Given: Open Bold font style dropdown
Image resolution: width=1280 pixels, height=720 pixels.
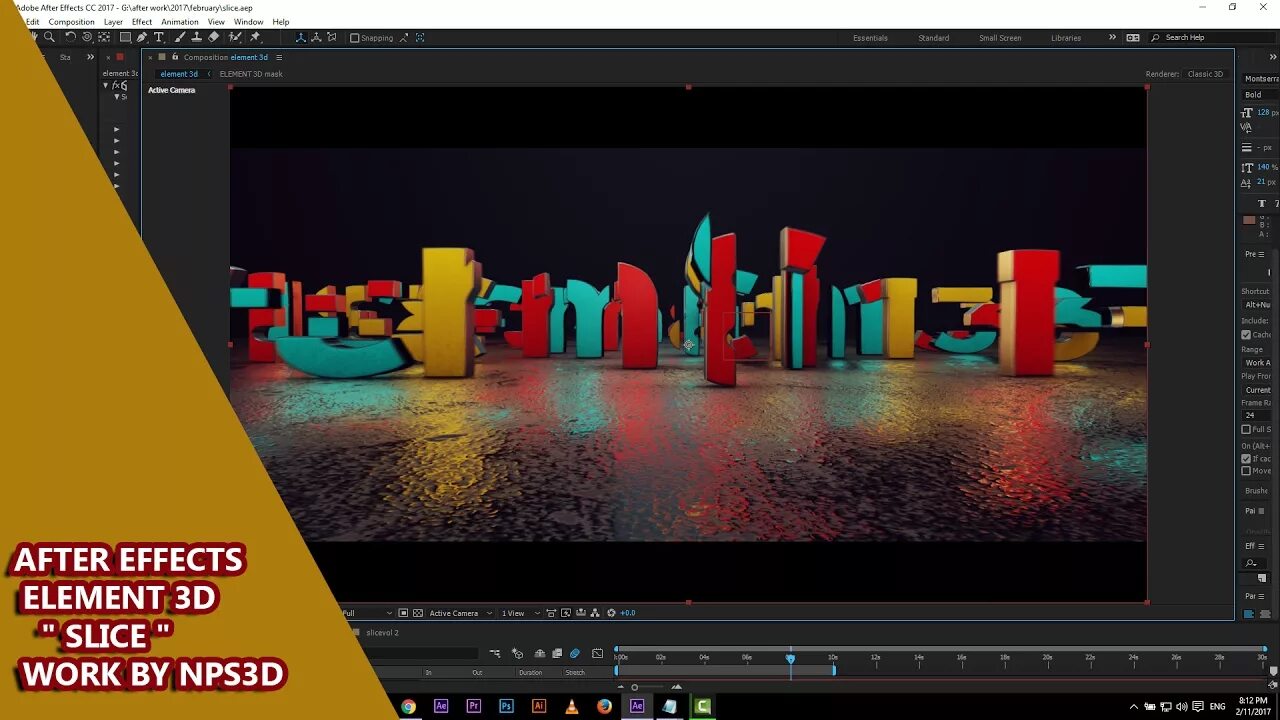Looking at the screenshot, I should (1261, 95).
